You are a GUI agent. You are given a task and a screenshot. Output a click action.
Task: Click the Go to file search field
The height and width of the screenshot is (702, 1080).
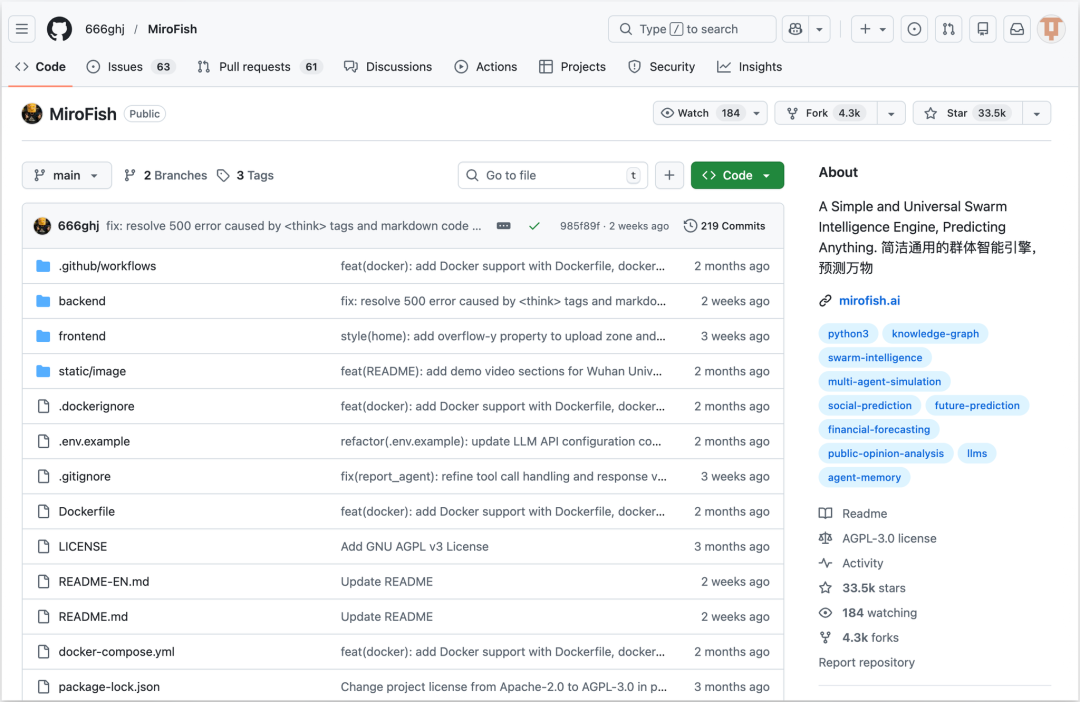coord(553,175)
